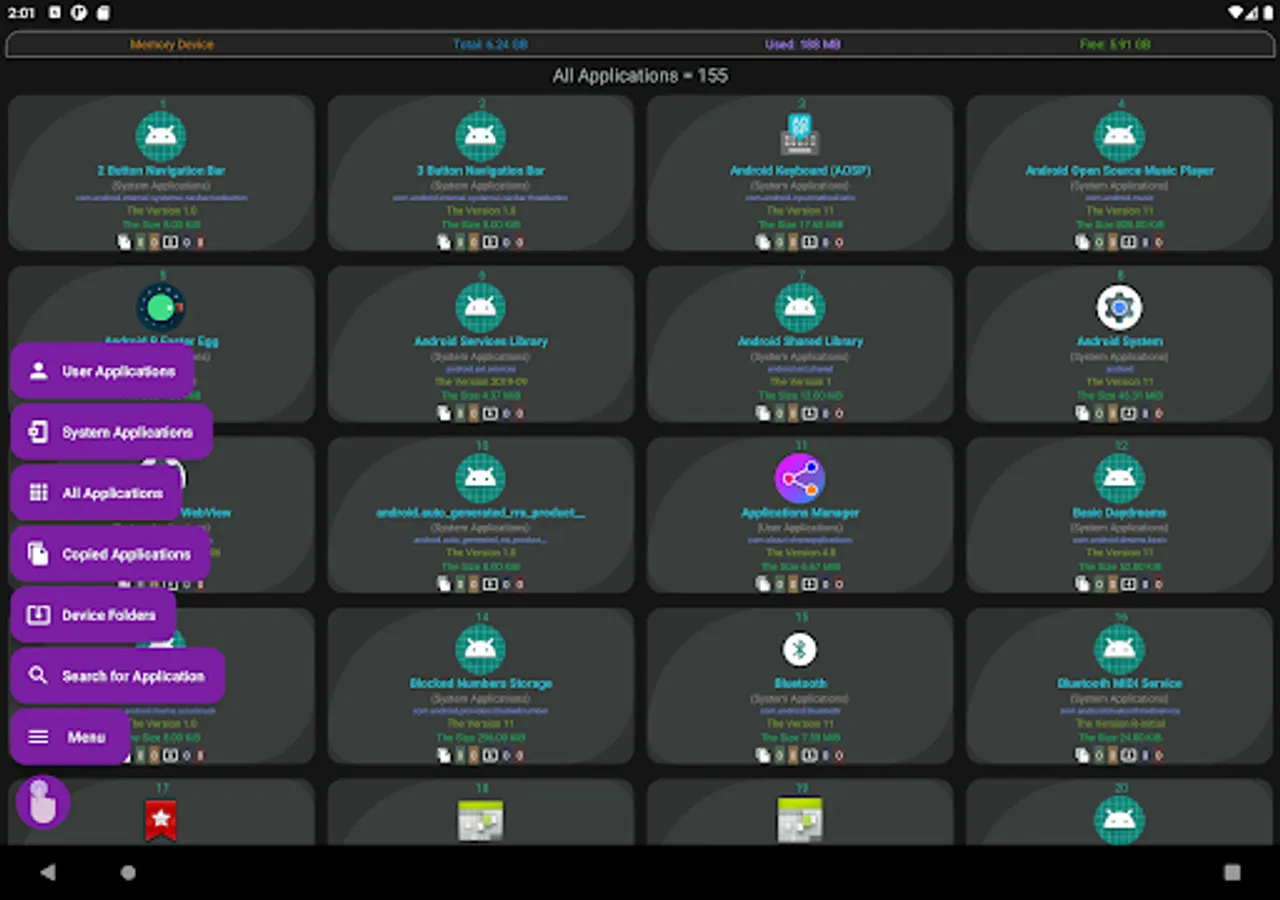Image resolution: width=1280 pixels, height=900 pixels.
Task: Open the 2 Button Navigation Bar app icon
Action: point(161,136)
